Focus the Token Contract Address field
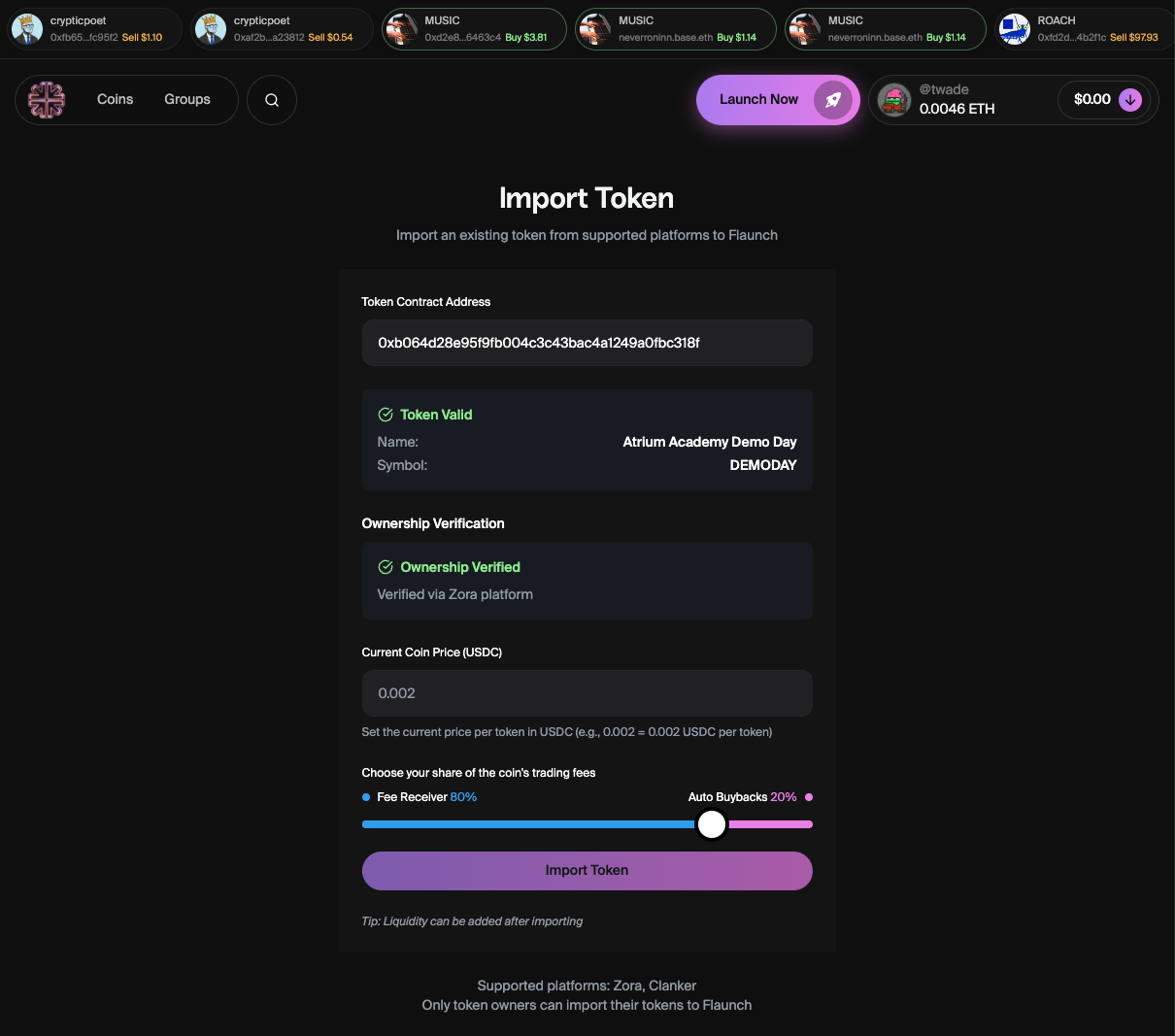1175x1036 pixels. pyautogui.click(x=587, y=343)
